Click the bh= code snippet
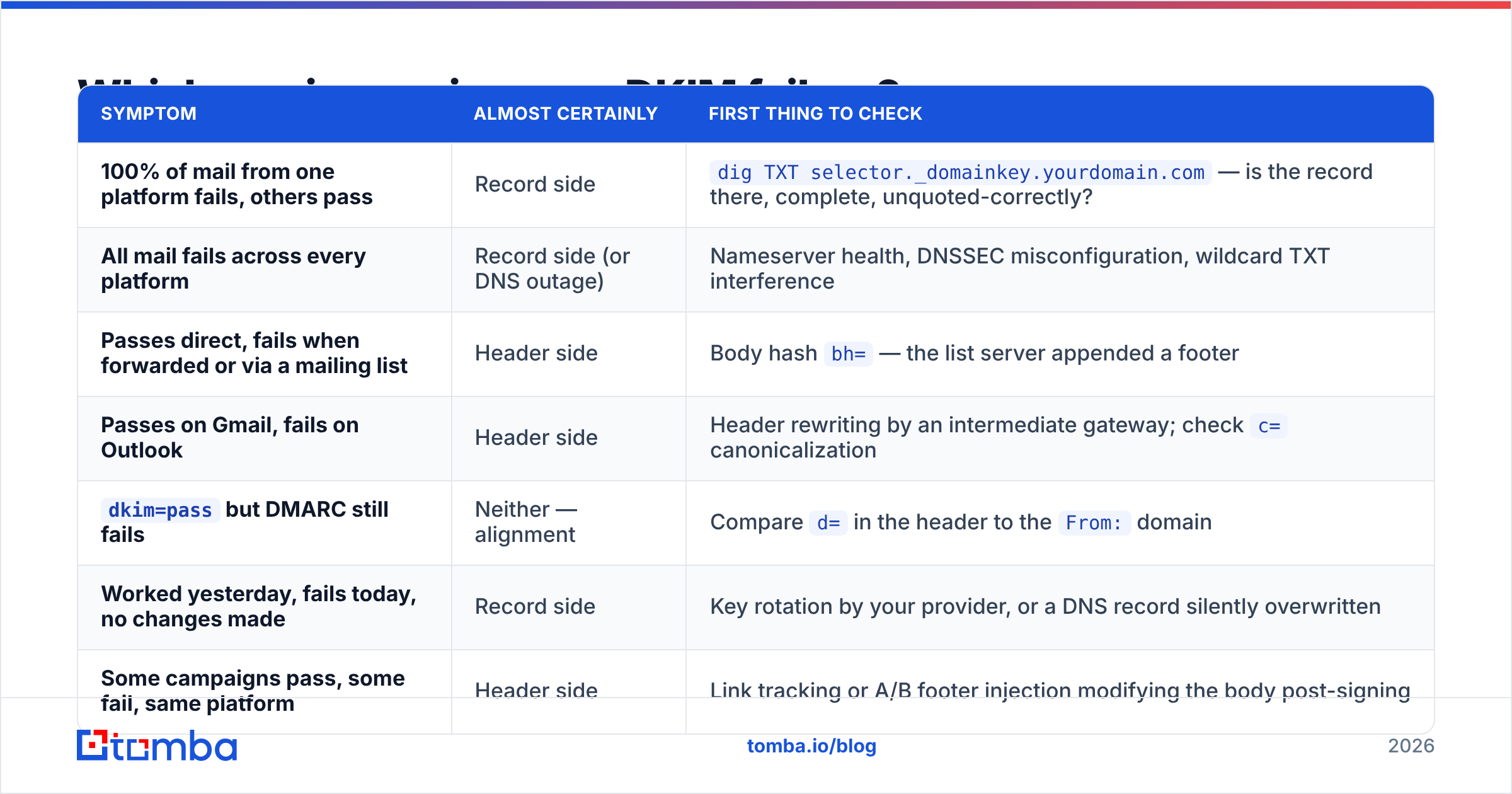The height and width of the screenshot is (794, 1512). coord(848,354)
